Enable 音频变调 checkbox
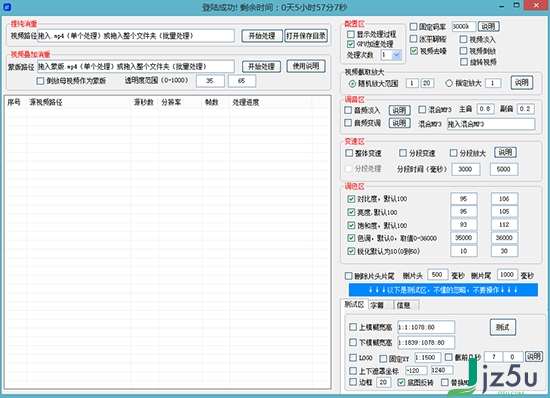This screenshot has height=398, width=550. coord(348,123)
